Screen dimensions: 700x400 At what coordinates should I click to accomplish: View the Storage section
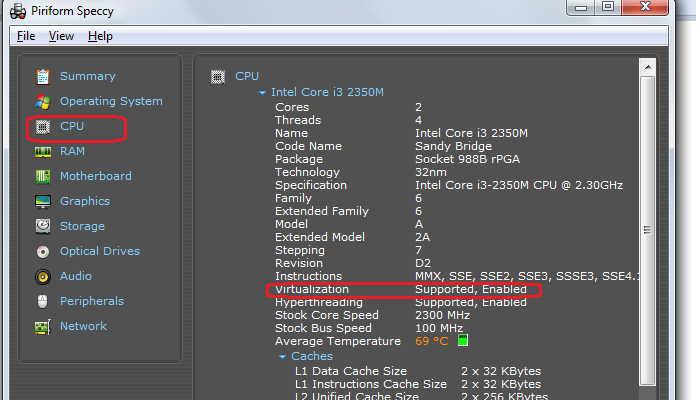pos(82,226)
